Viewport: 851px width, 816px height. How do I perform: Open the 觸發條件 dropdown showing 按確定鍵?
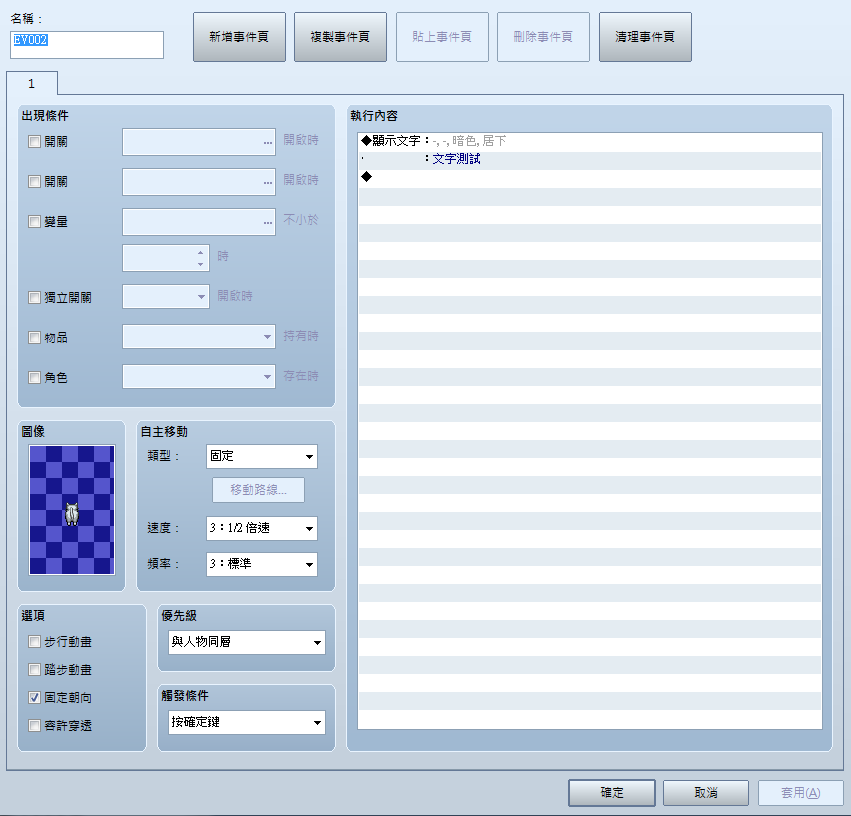point(247,723)
